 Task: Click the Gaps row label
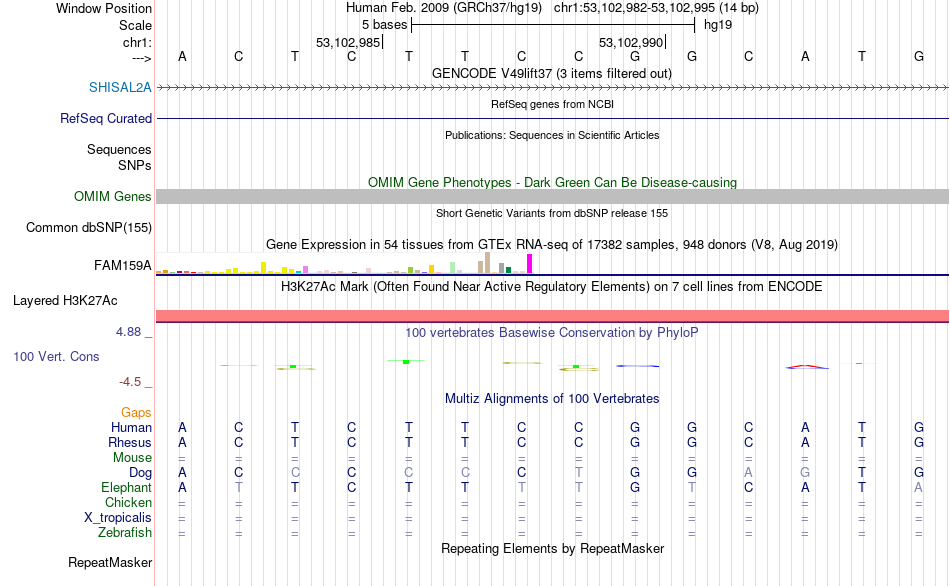pyautogui.click(x=136, y=412)
